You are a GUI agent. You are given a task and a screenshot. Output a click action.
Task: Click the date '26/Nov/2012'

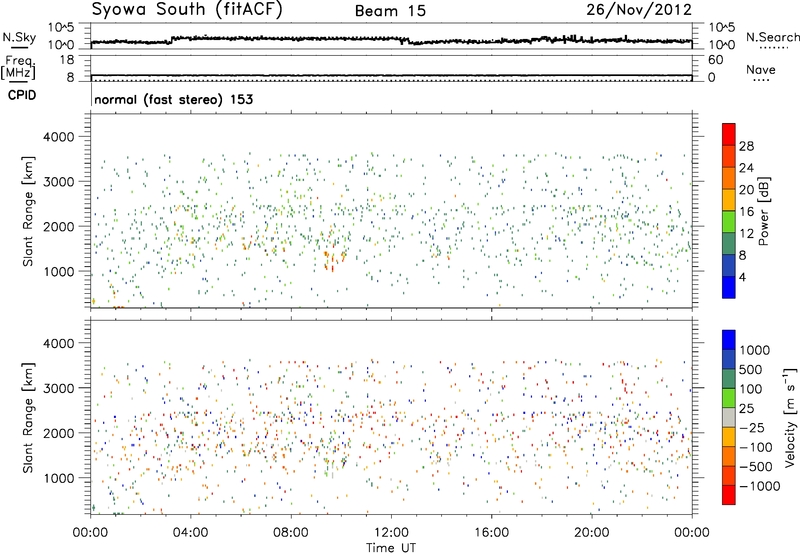[639, 9]
